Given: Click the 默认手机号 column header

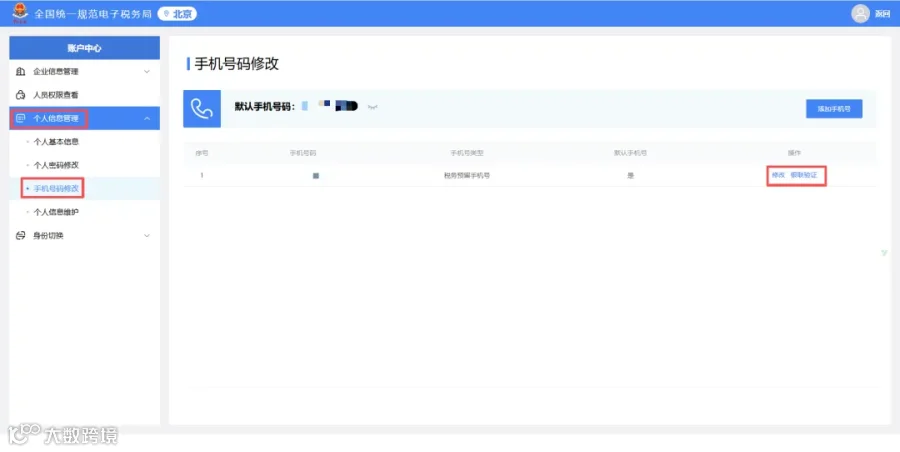Looking at the screenshot, I should pos(630,153).
